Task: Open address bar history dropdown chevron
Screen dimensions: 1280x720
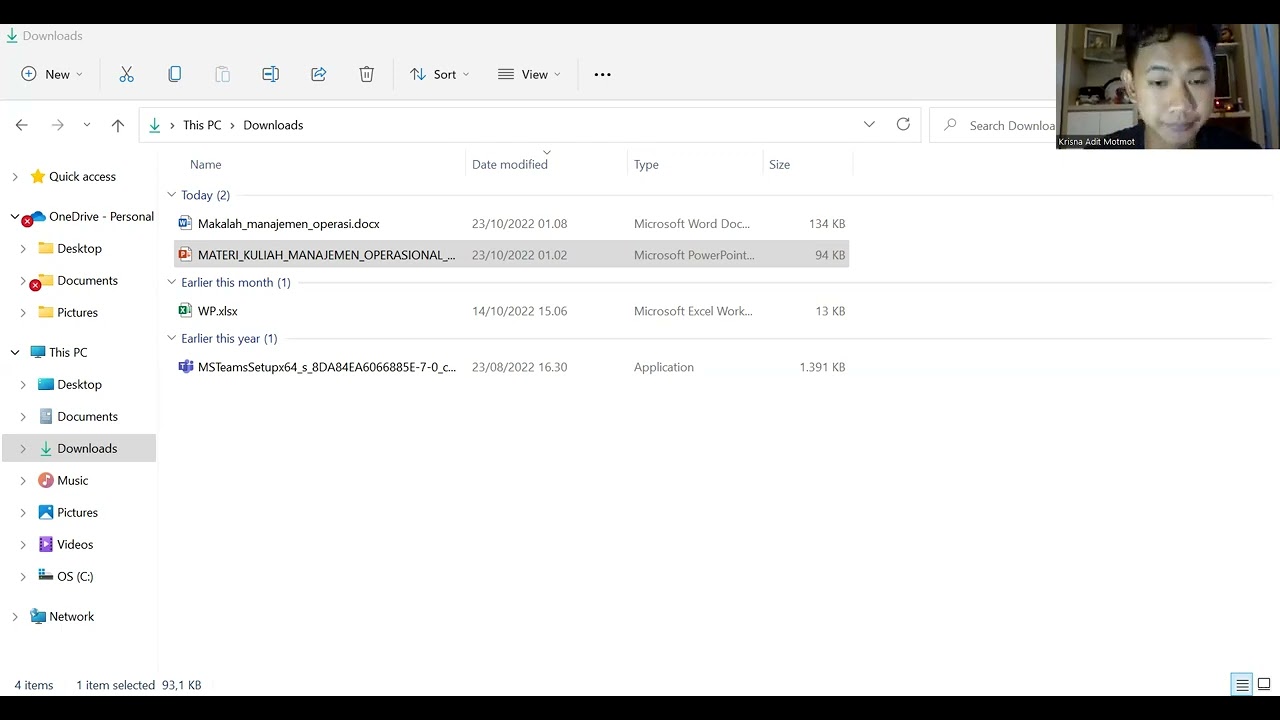Action: 869,124
